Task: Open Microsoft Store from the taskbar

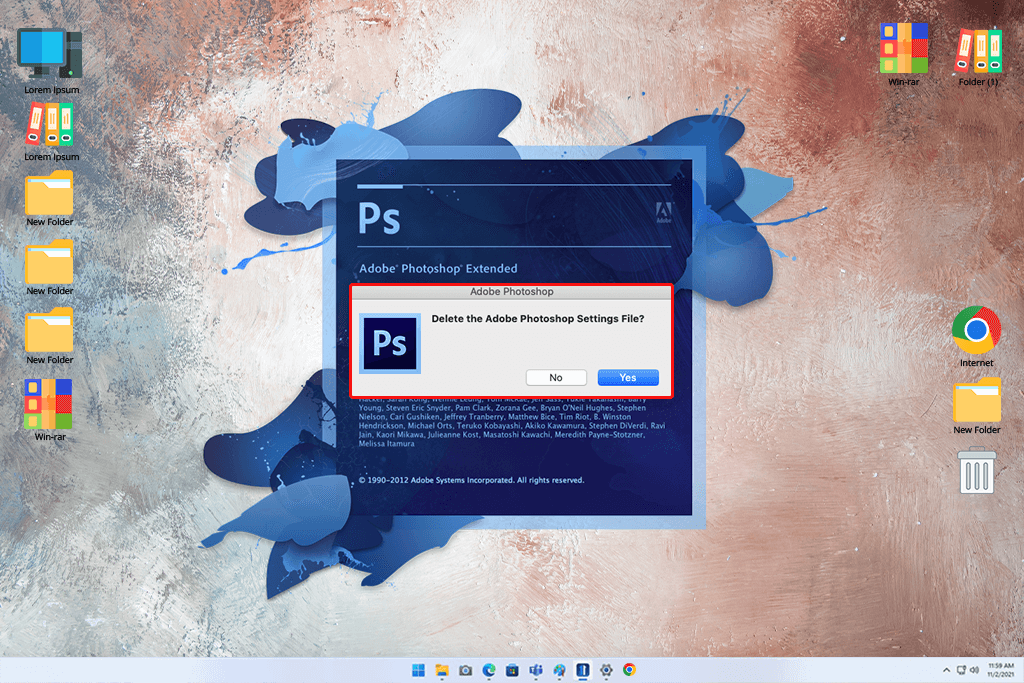Action: [x=513, y=670]
